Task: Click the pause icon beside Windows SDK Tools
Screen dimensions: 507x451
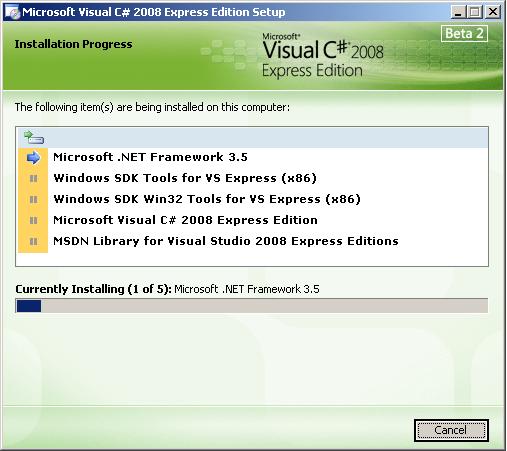Action: coord(33,179)
